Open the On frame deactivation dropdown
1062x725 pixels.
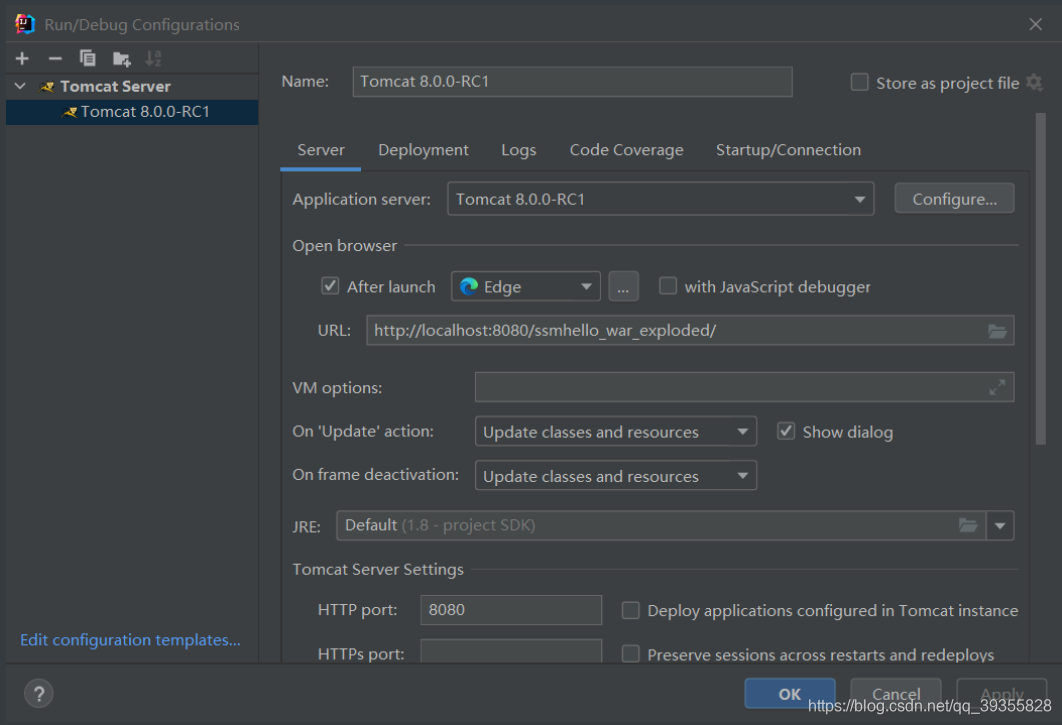[616, 476]
